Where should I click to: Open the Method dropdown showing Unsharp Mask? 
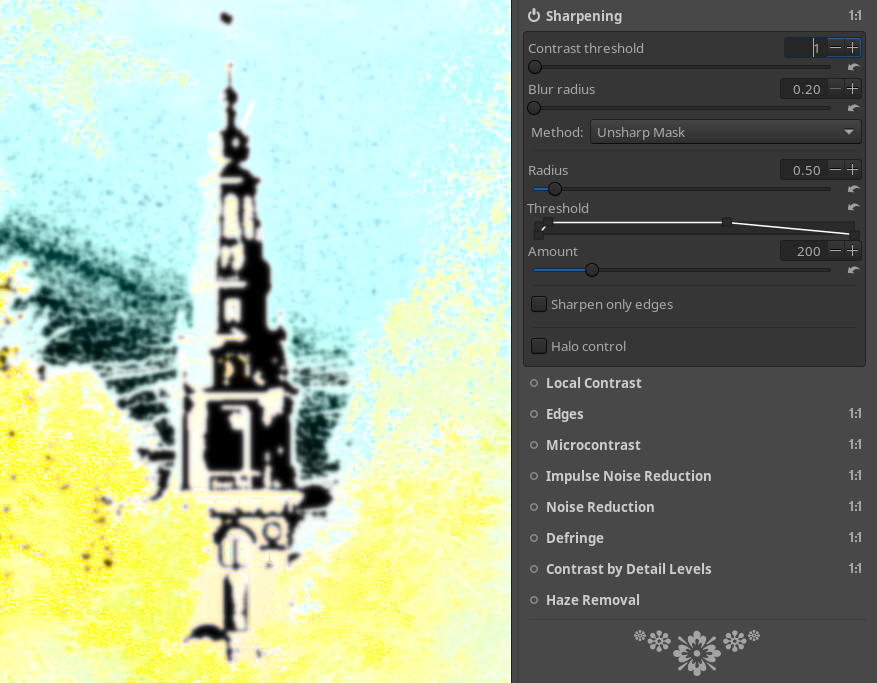click(x=725, y=133)
